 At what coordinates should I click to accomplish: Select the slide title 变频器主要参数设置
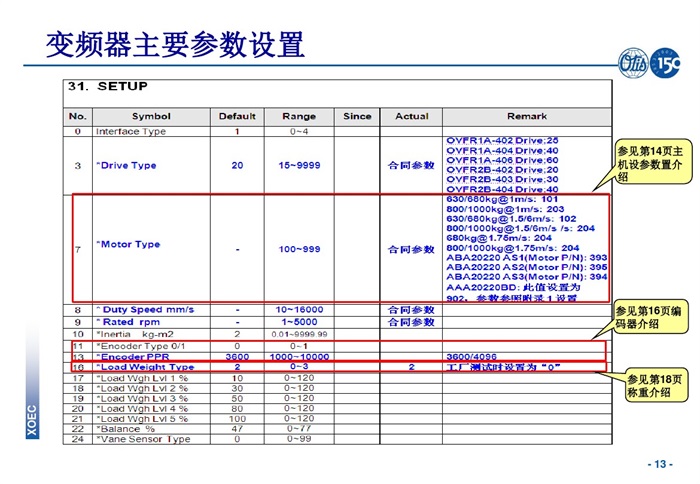pyautogui.click(x=175, y=44)
